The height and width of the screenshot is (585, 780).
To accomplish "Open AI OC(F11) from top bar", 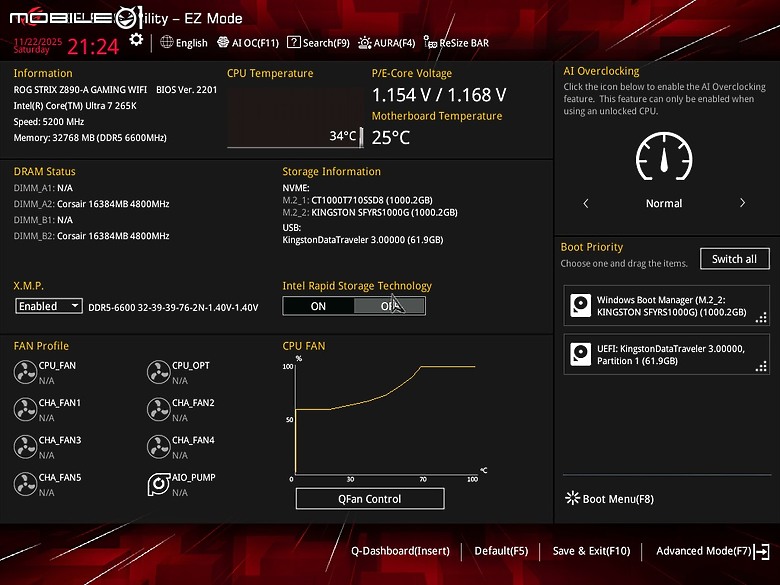I will (x=248, y=43).
